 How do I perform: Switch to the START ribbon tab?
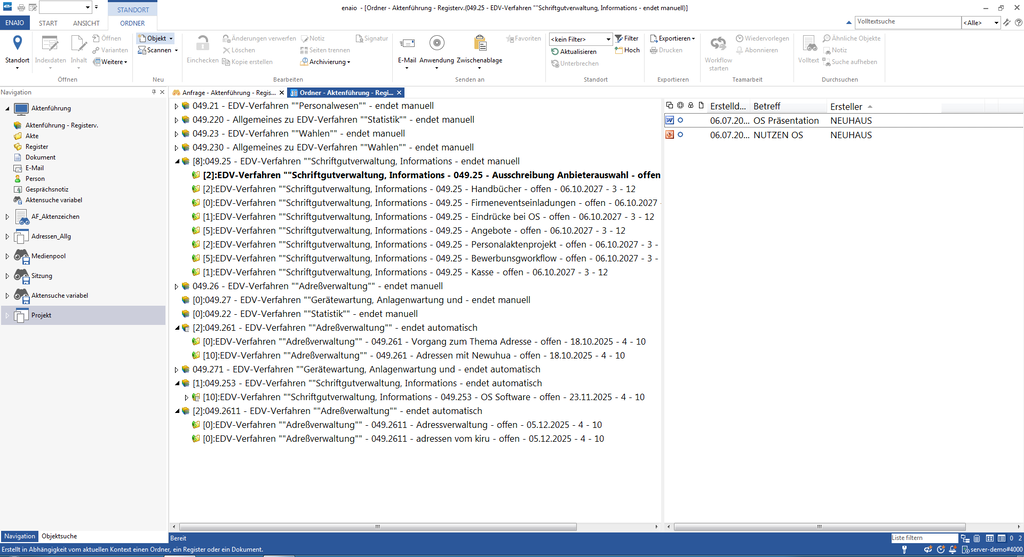tap(48, 22)
